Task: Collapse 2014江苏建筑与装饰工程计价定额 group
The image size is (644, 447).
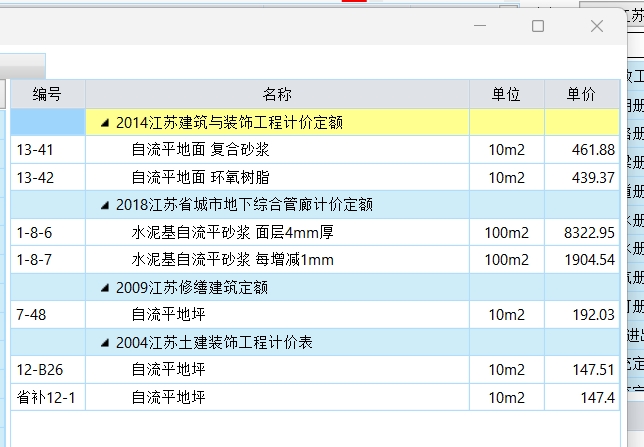Action: [x=105, y=122]
